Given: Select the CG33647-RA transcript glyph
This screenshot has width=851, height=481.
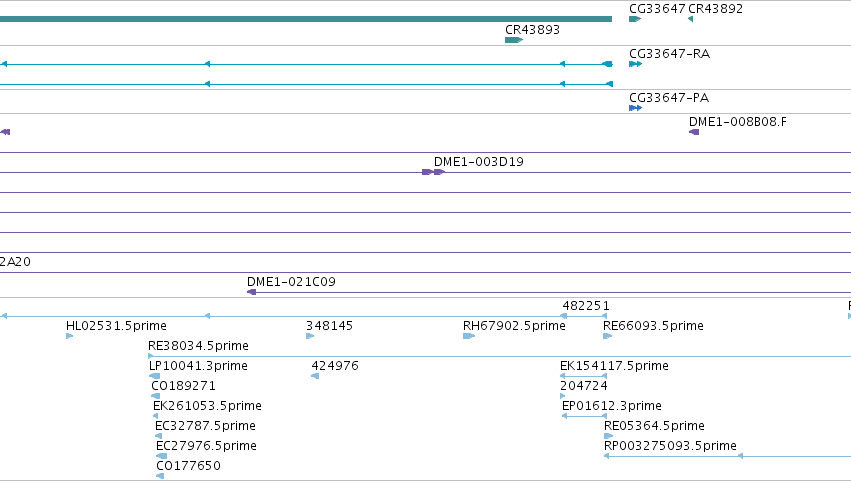Looking at the screenshot, I should pos(636,64).
